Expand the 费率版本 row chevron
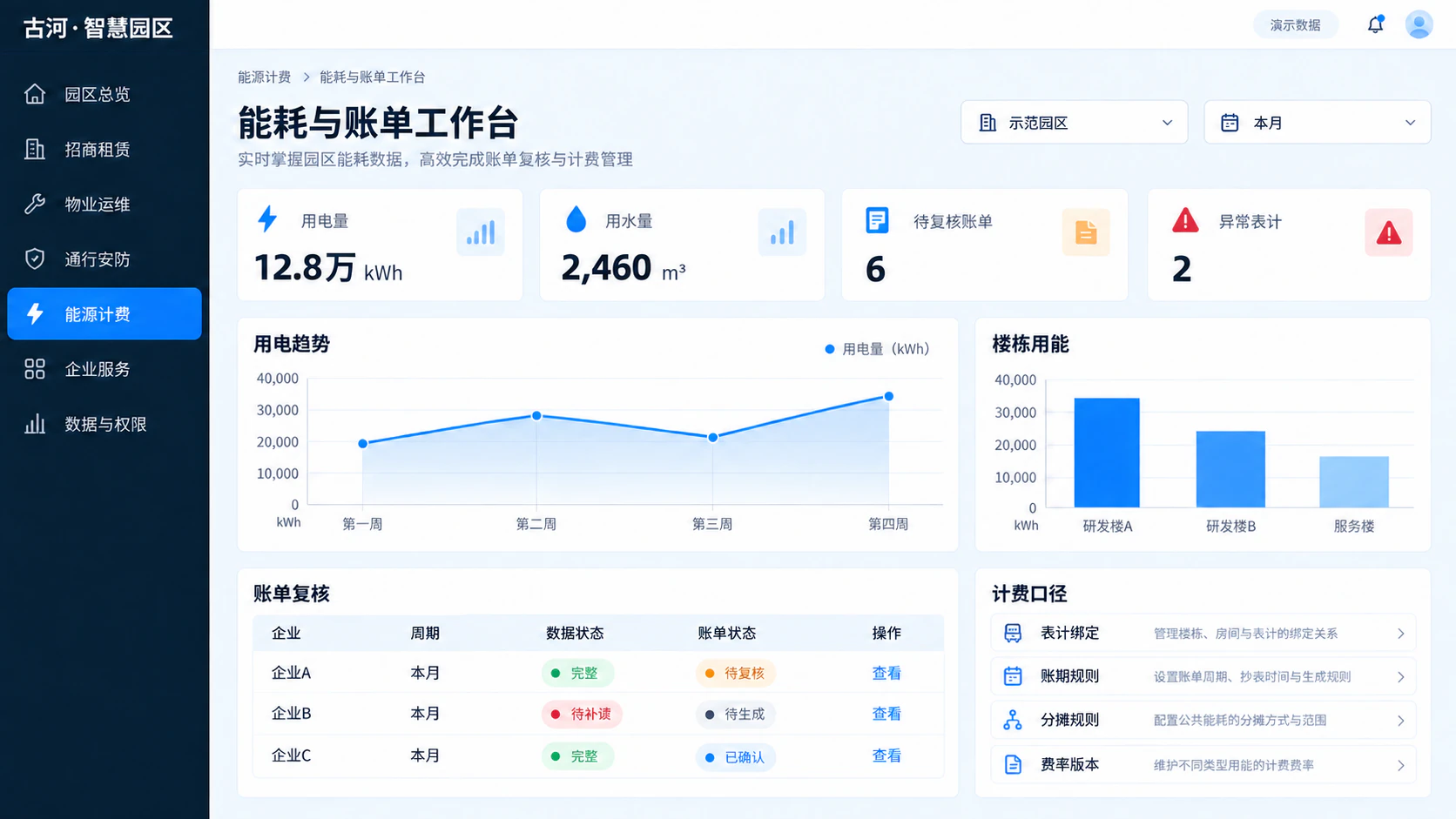 (x=1400, y=765)
